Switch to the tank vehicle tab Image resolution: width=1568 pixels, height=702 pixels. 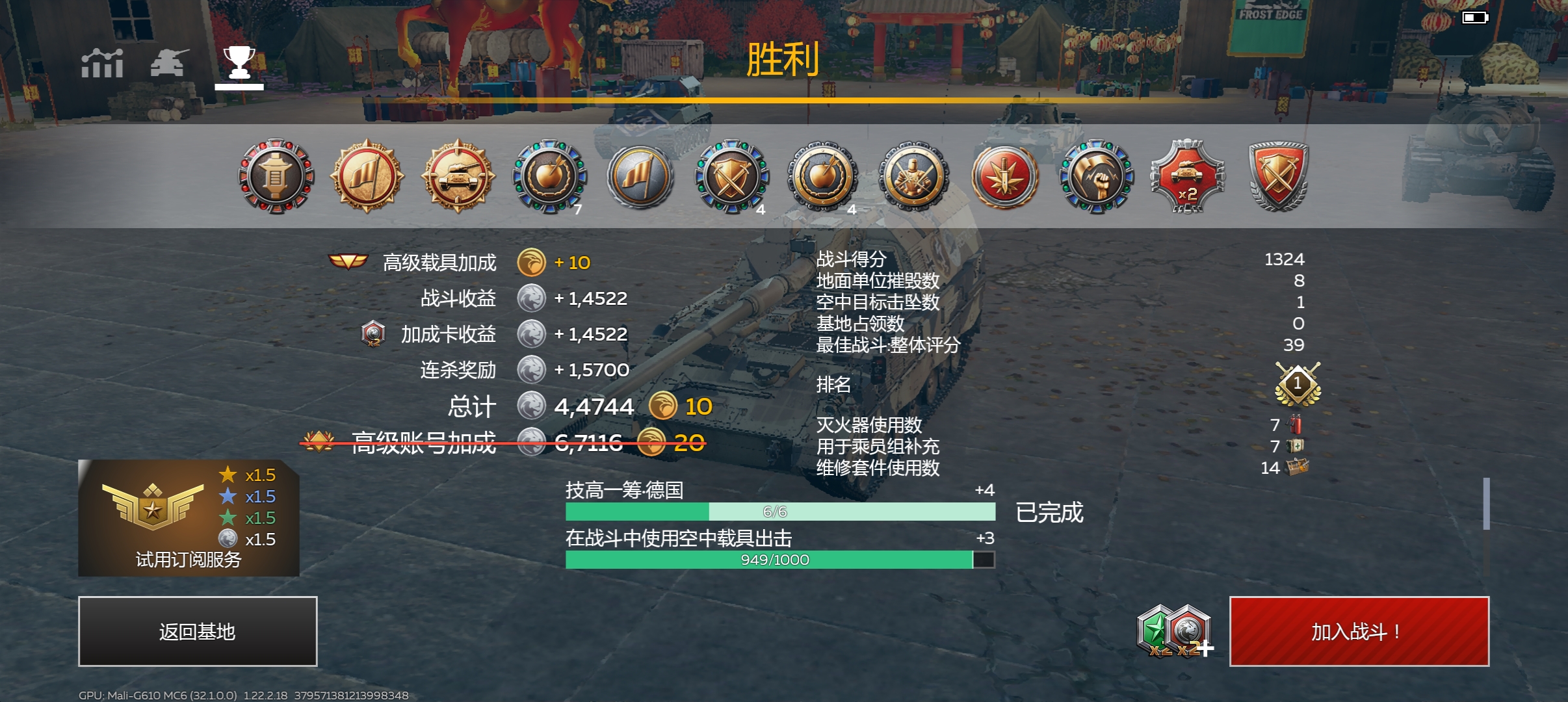pyautogui.click(x=170, y=63)
